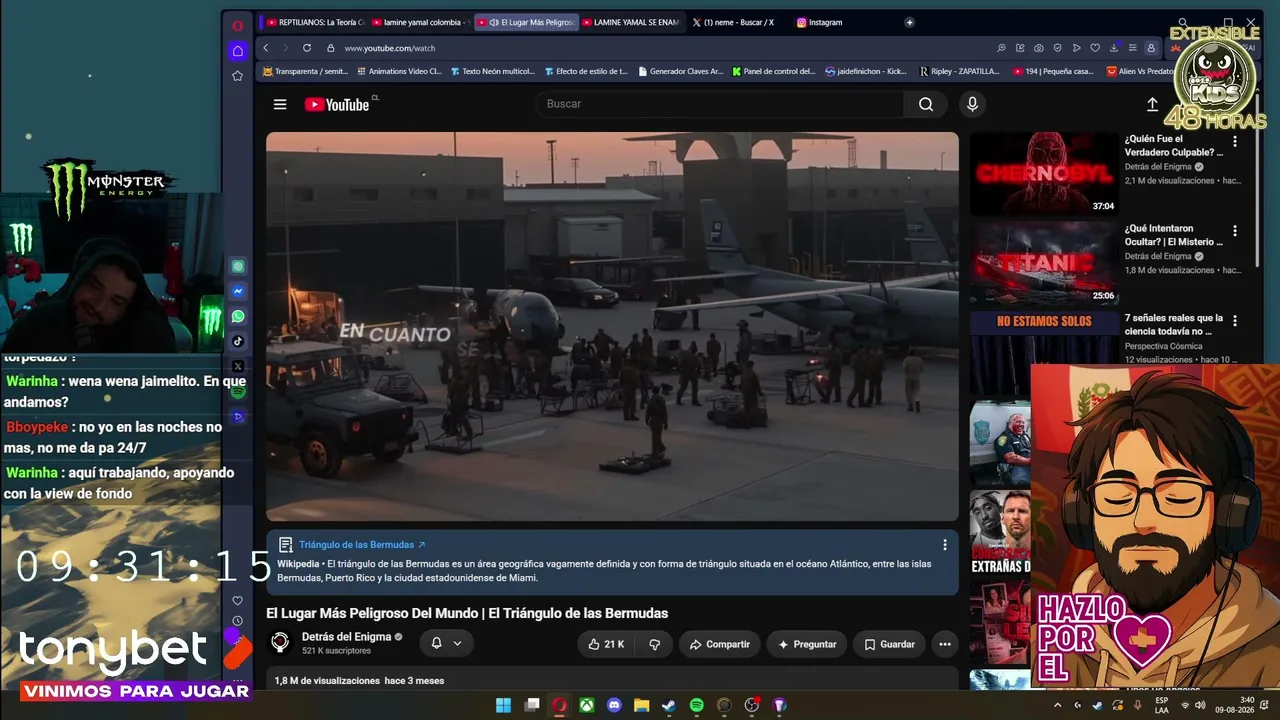Open the Generador Claves Ar... bookmark
The image size is (1280, 720).
click(x=680, y=72)
